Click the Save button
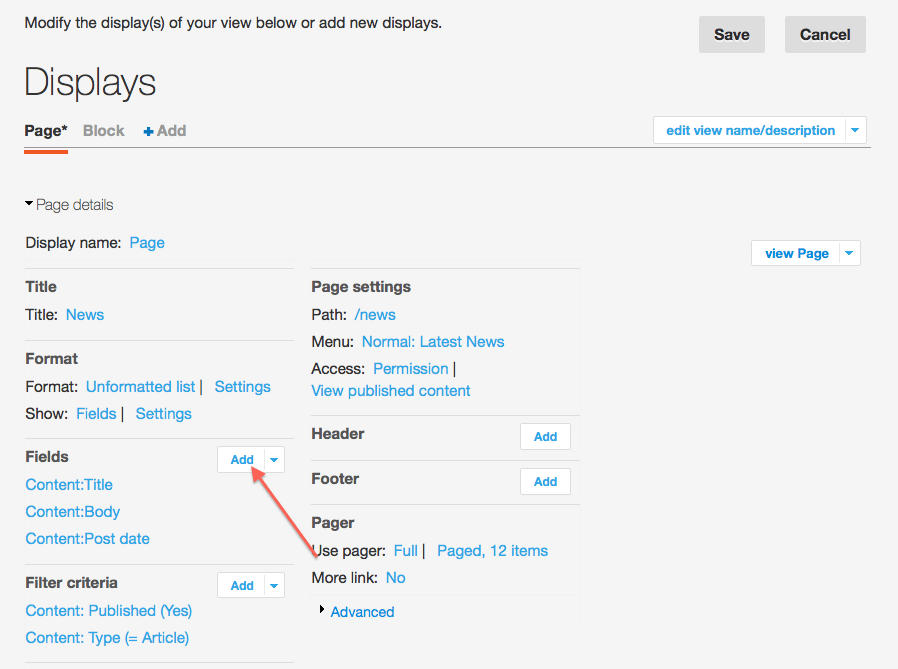The width and height of the screenshot is (898, 669). [731, 35]
